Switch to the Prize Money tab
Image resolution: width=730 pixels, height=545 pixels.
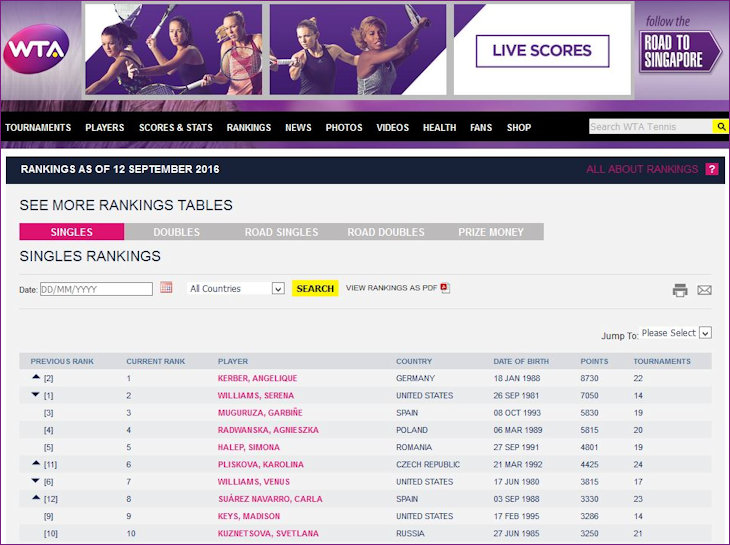click(x=491, y=232)
